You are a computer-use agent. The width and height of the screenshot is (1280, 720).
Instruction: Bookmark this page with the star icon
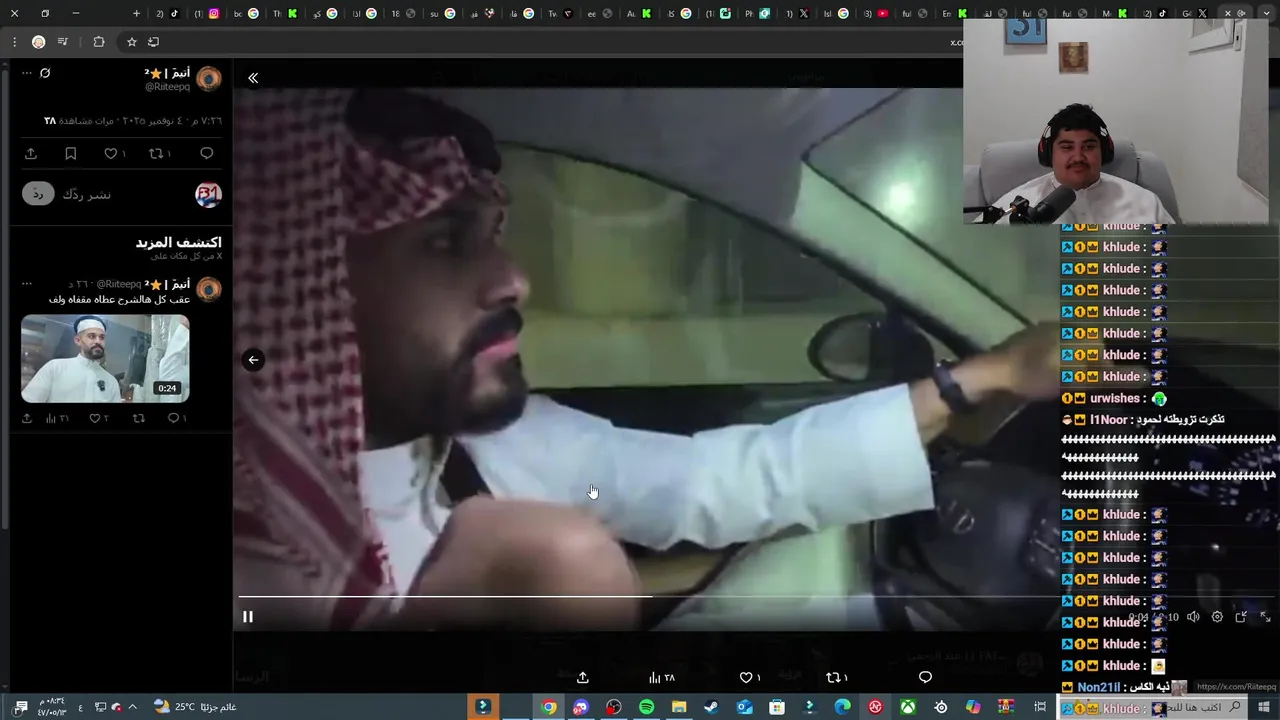(x=131, y=42)
